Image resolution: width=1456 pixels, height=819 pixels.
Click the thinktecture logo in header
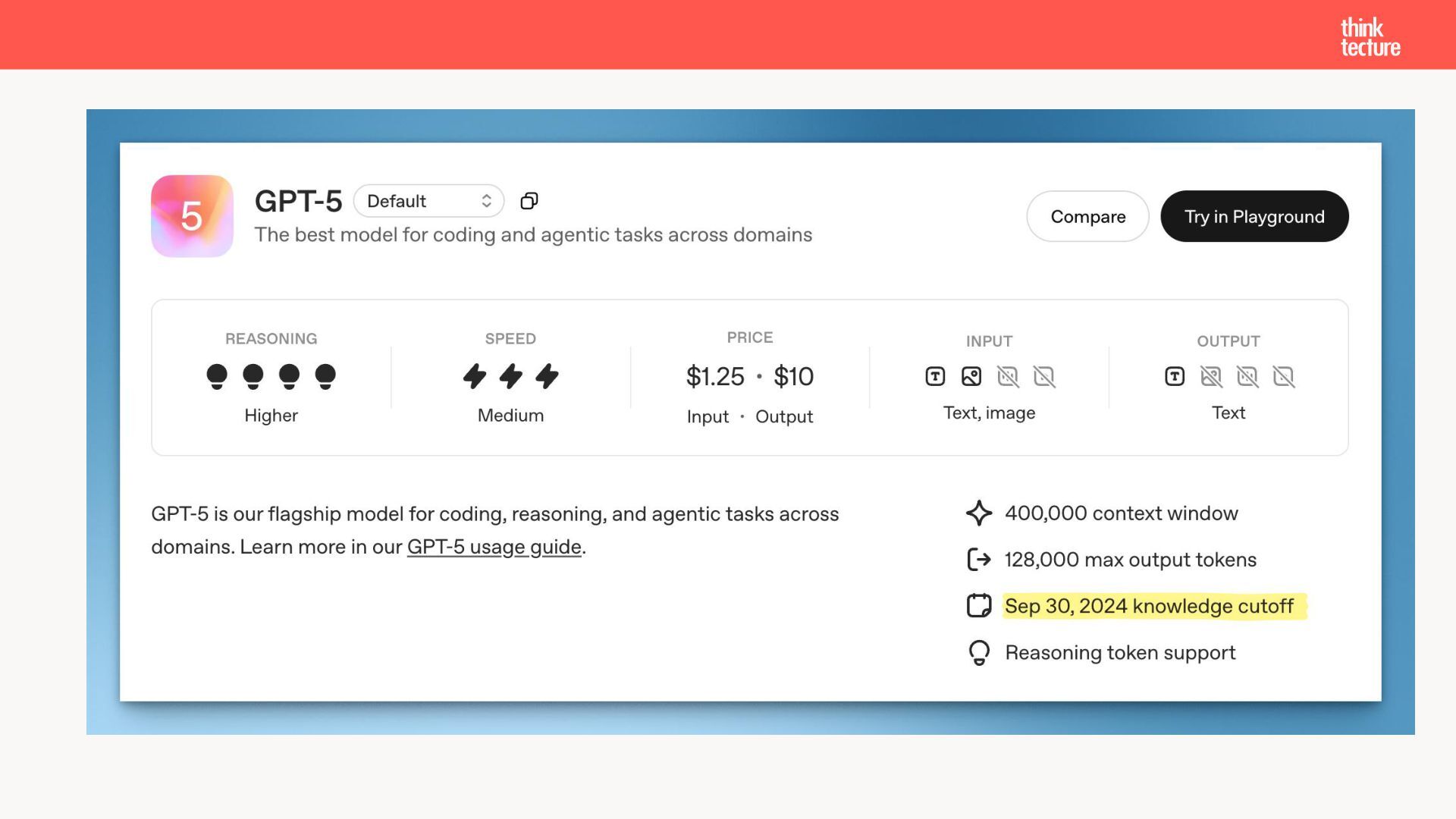(1370, 37)
